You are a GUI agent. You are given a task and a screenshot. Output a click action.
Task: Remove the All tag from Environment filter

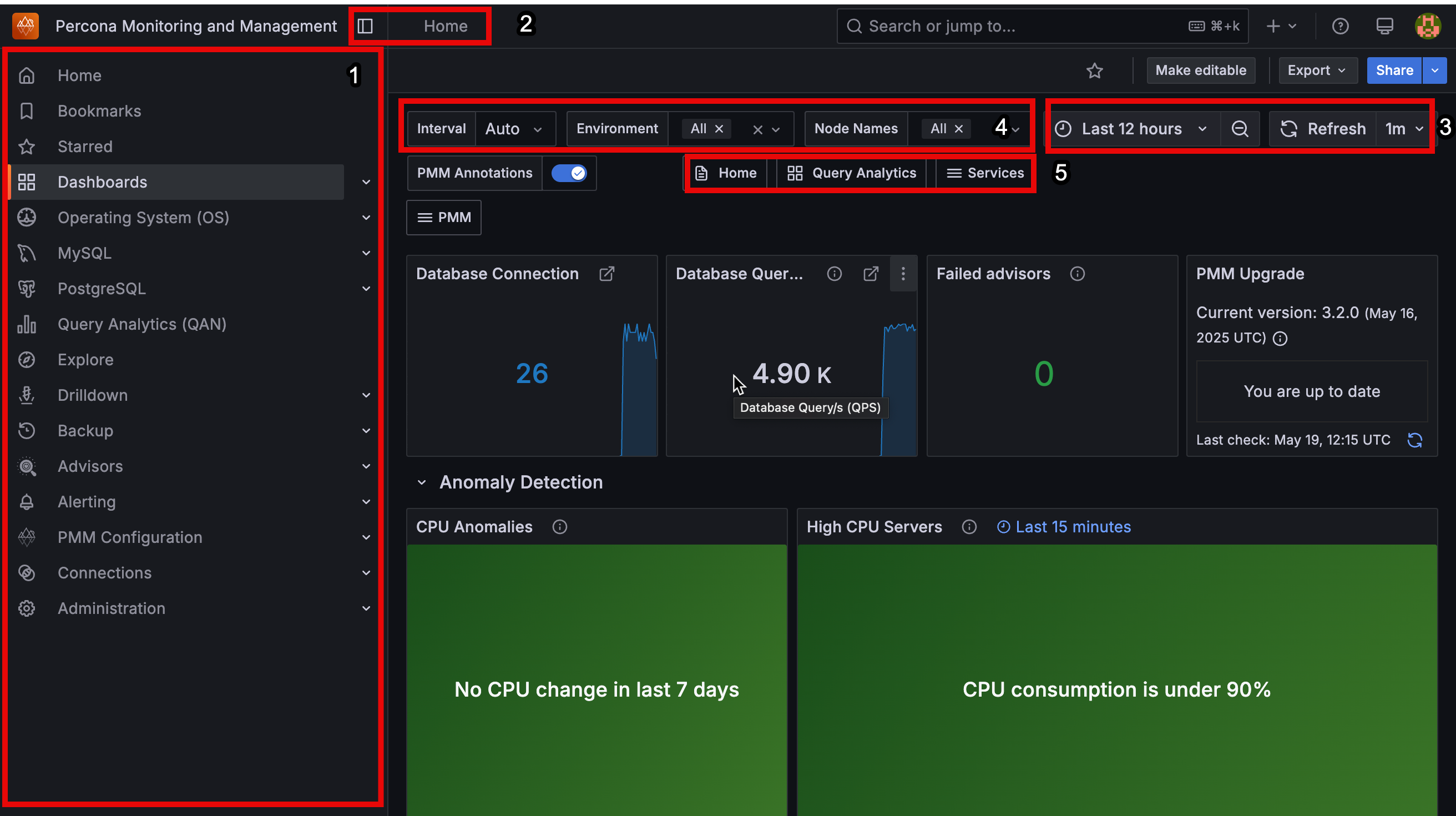click(x=719, y=129)
